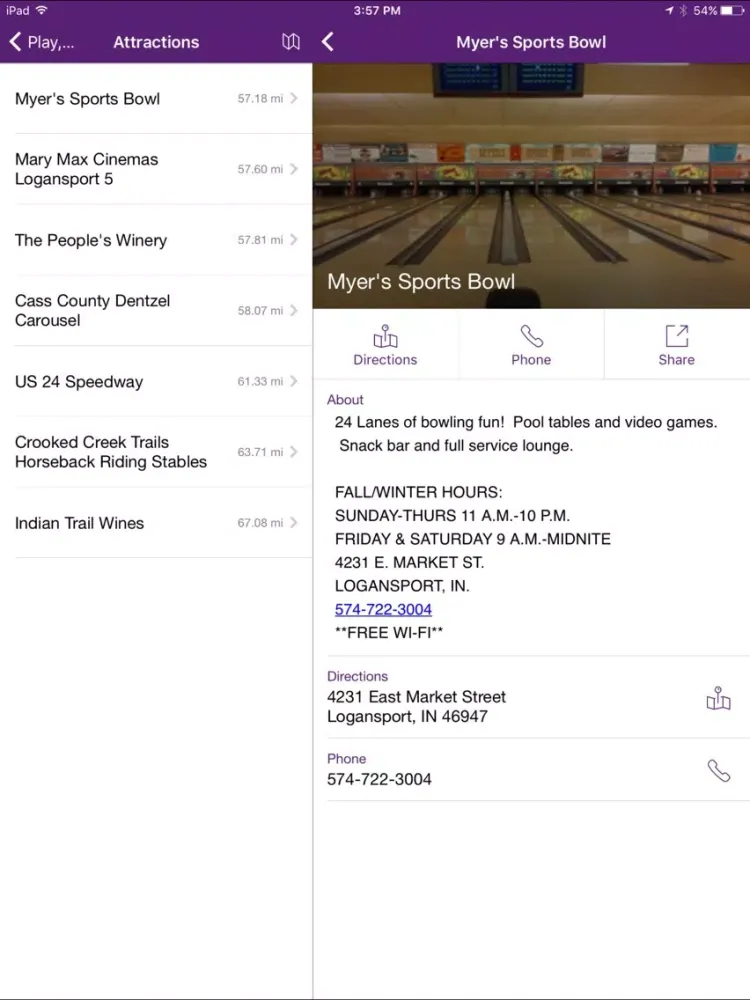
Task: Tap the Bluetooth icon in status bar
Action: (683, 10)
